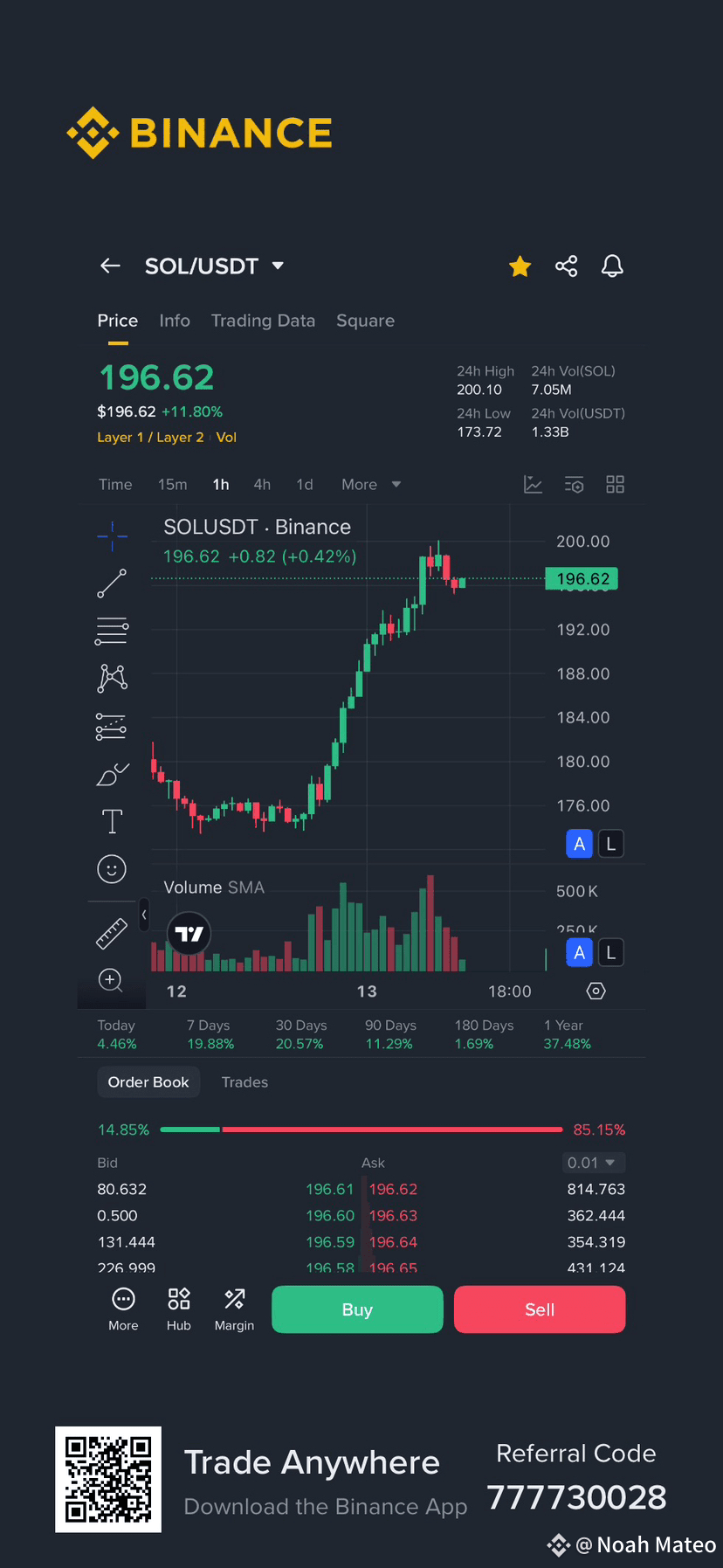The image size is (723, 1568).
Task: Open the More timeframes dropdown
Action: (x=370, y=485)
